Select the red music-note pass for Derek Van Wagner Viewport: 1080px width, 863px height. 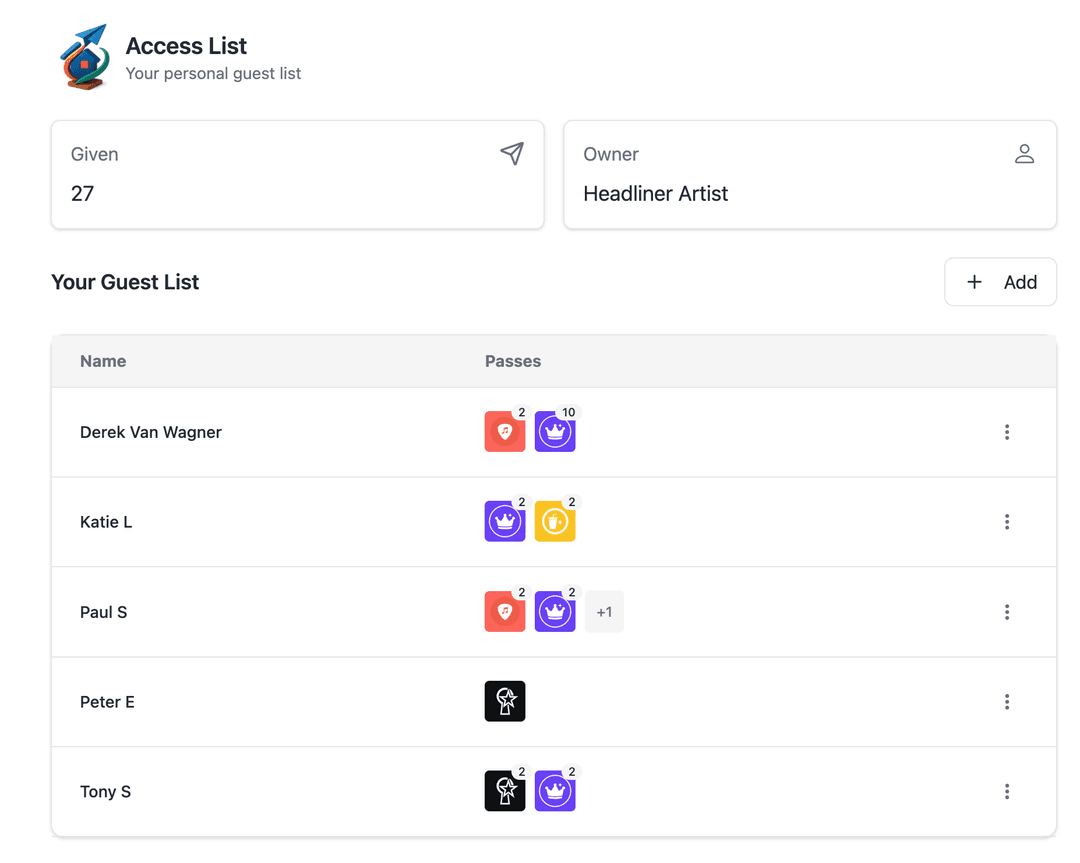pos(505,432)
